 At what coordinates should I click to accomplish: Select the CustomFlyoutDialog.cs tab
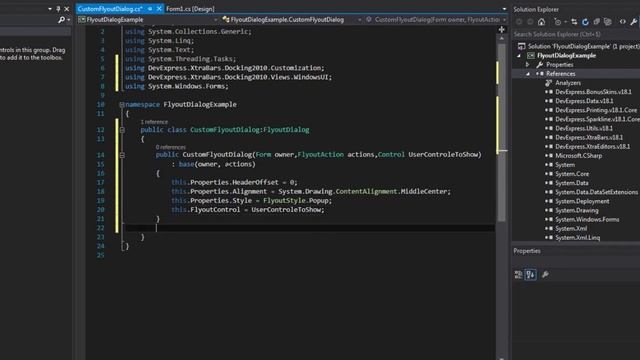click(x=110, y=9)
